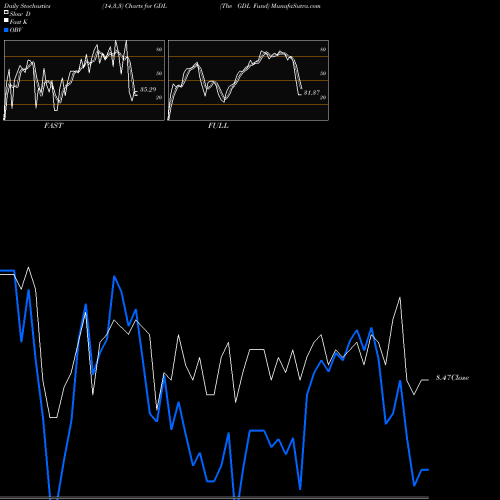
Task: Click the FAST chart label
Action: pyautogui.click(x=53, y=125)
